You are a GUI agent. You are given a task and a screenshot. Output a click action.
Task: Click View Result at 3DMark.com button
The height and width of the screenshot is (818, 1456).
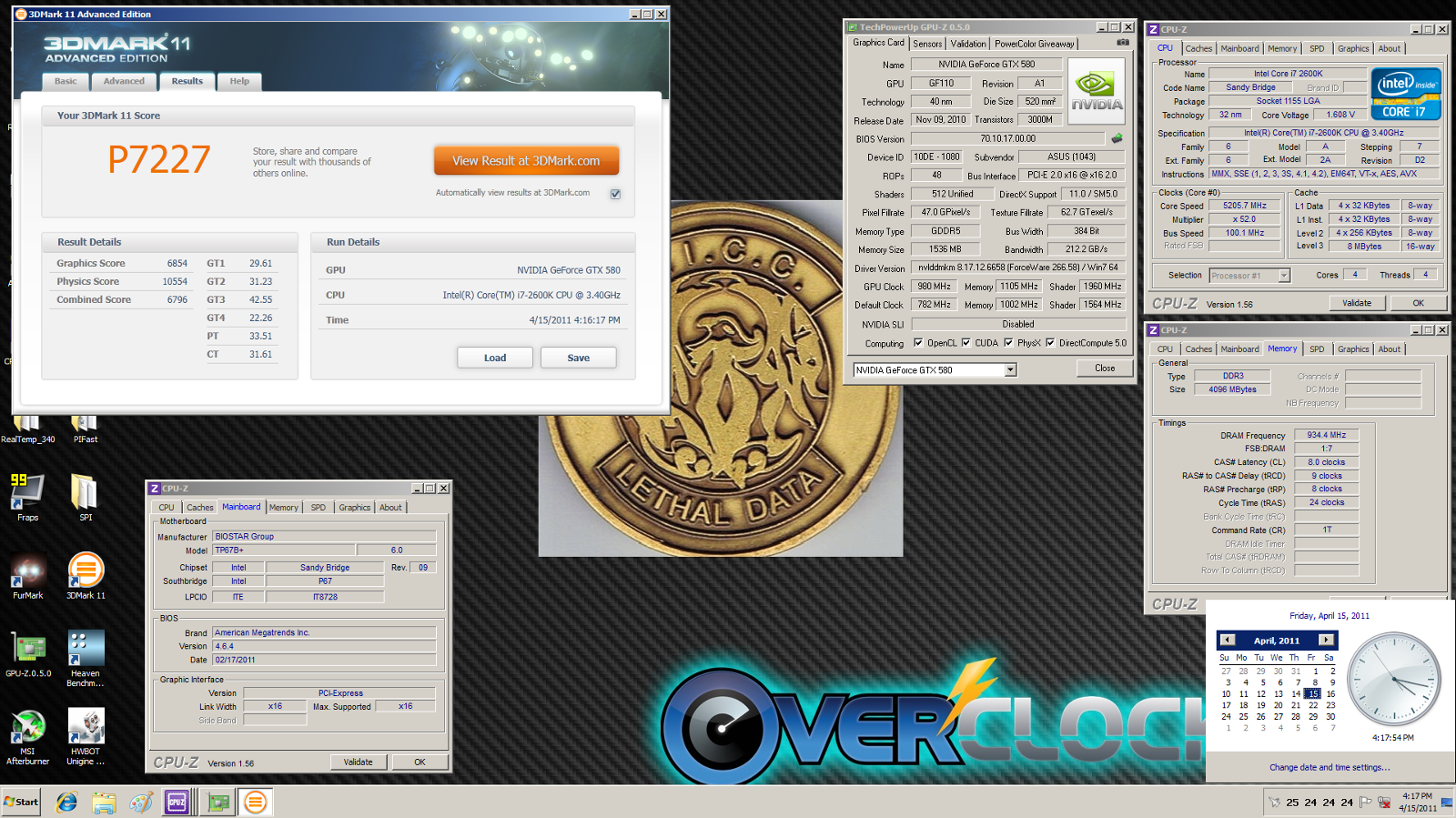click(526, 161)
